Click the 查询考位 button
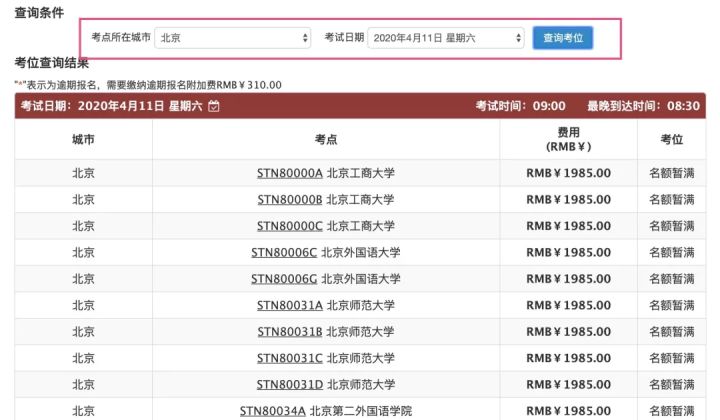The width and height of the screenshot is (720, 420). point(563,38)
